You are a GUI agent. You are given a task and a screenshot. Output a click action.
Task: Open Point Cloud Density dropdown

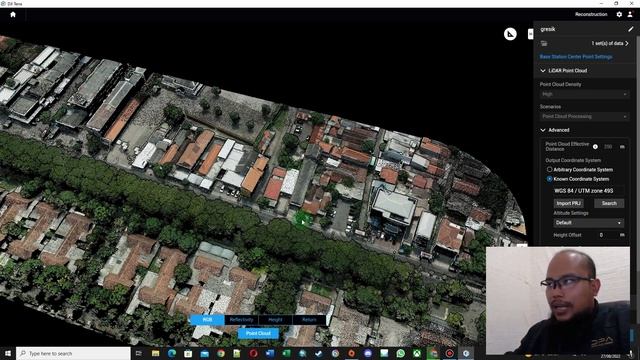[x=584, y=94]
